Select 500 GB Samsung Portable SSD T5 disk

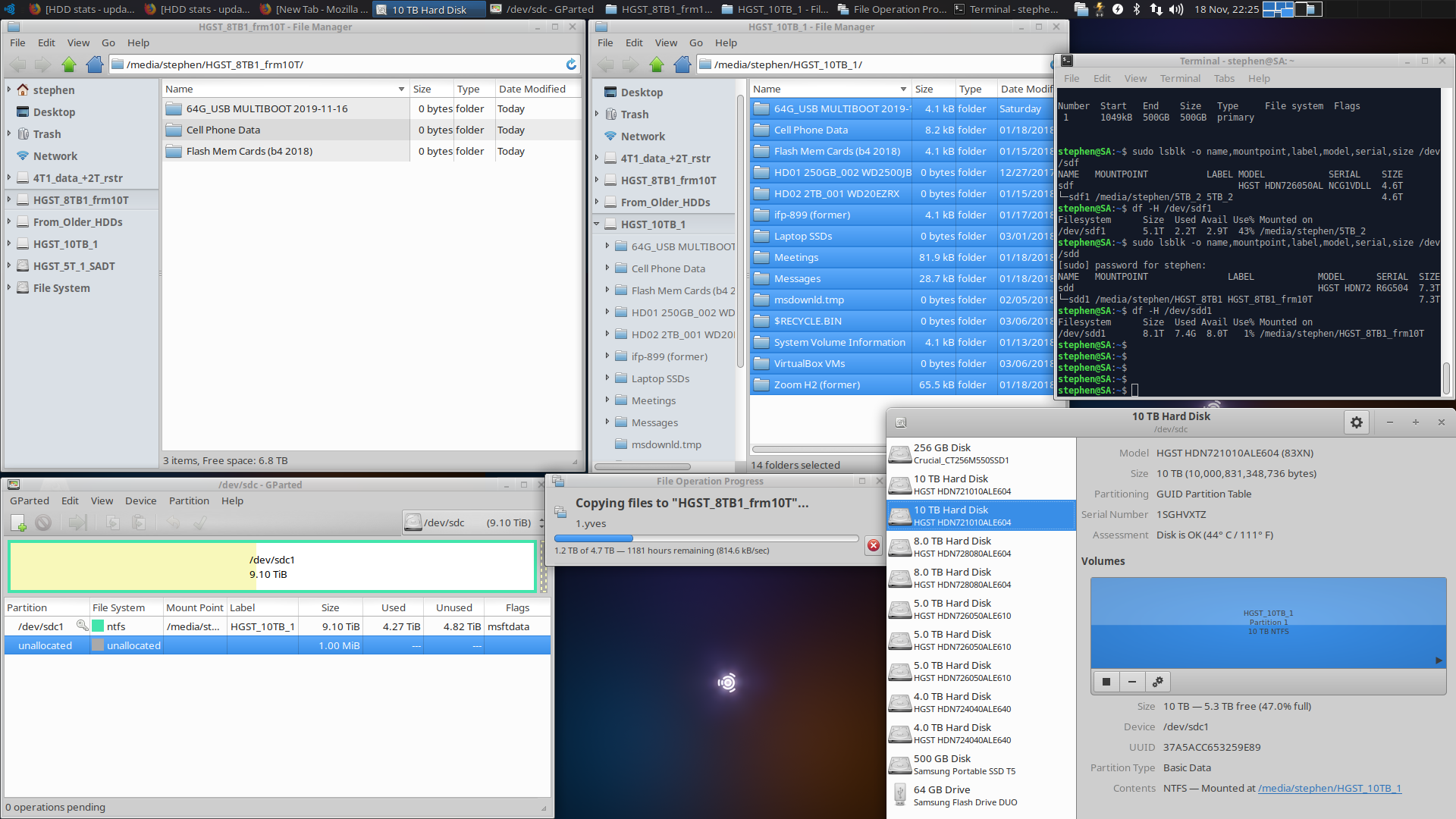point(981,764)
